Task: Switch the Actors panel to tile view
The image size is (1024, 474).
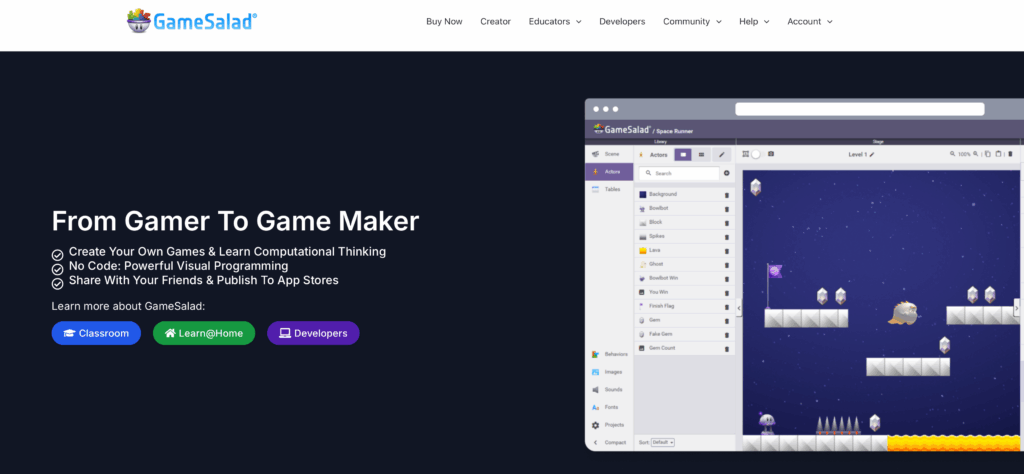Action: coord(683,155)
